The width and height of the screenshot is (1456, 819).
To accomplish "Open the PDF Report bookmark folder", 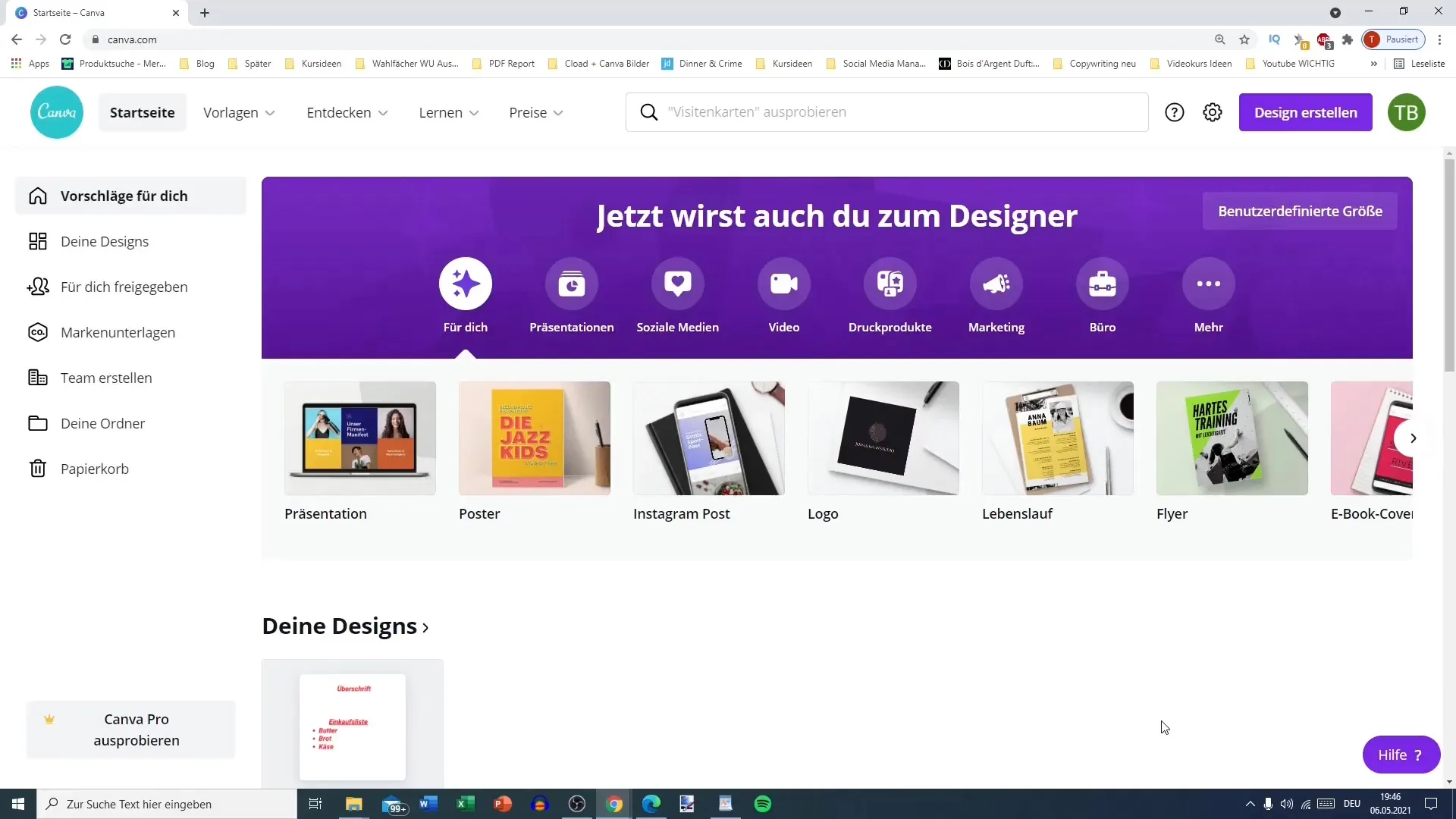I will click(x=504, y=64).
